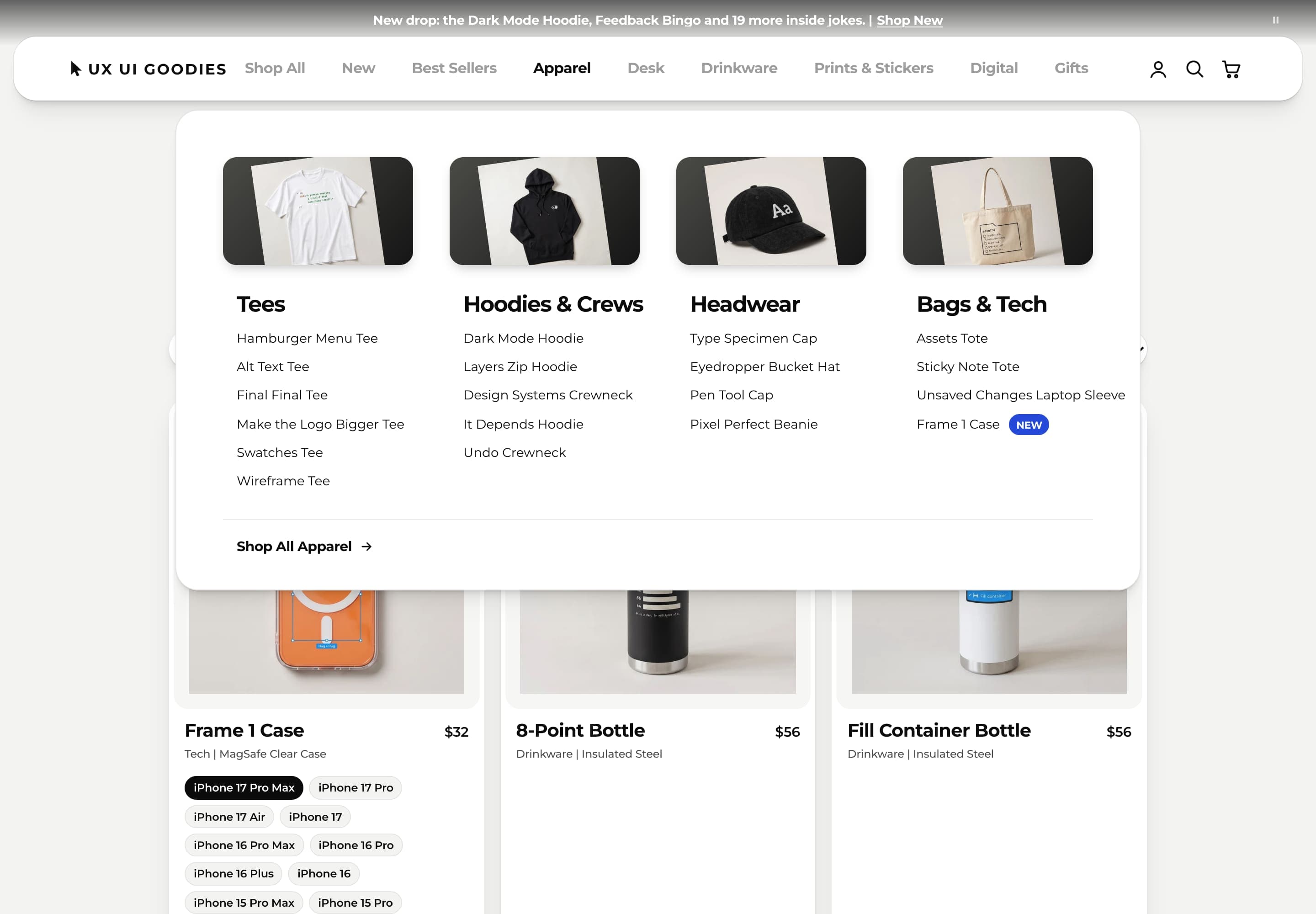Screen dimensions: 1316x914
Task: Go to the UX UI Goodies logo
Action: [x=149, y=69]
